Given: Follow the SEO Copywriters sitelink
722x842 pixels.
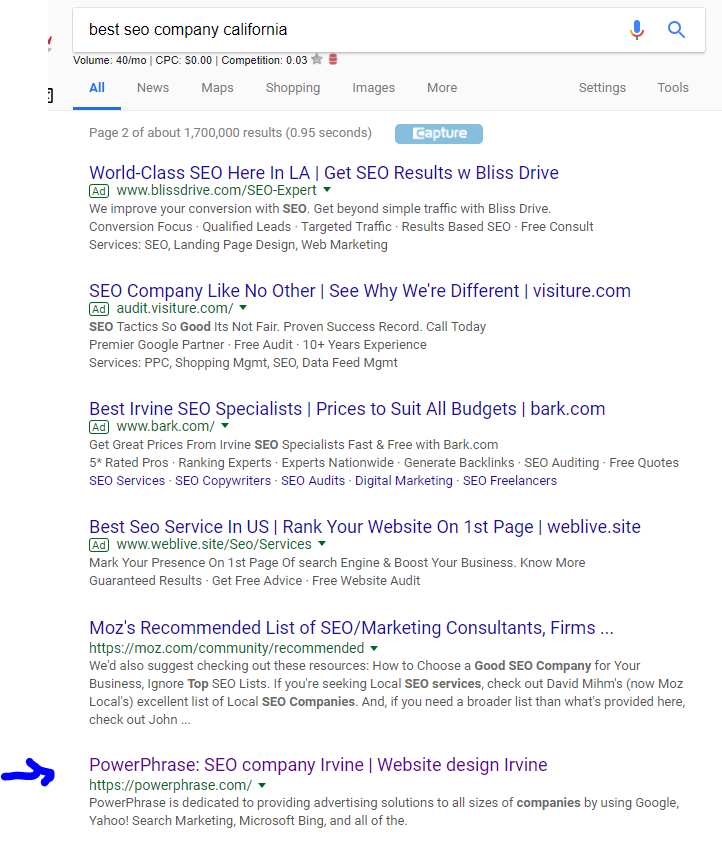Looking at the screenshot, I should tap(223, 481).
